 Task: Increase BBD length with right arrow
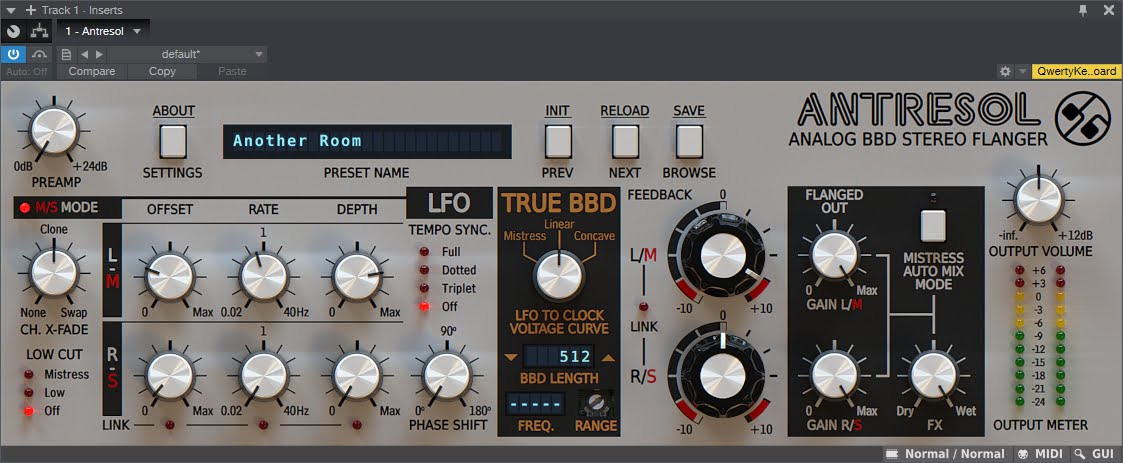pos(608,357)
